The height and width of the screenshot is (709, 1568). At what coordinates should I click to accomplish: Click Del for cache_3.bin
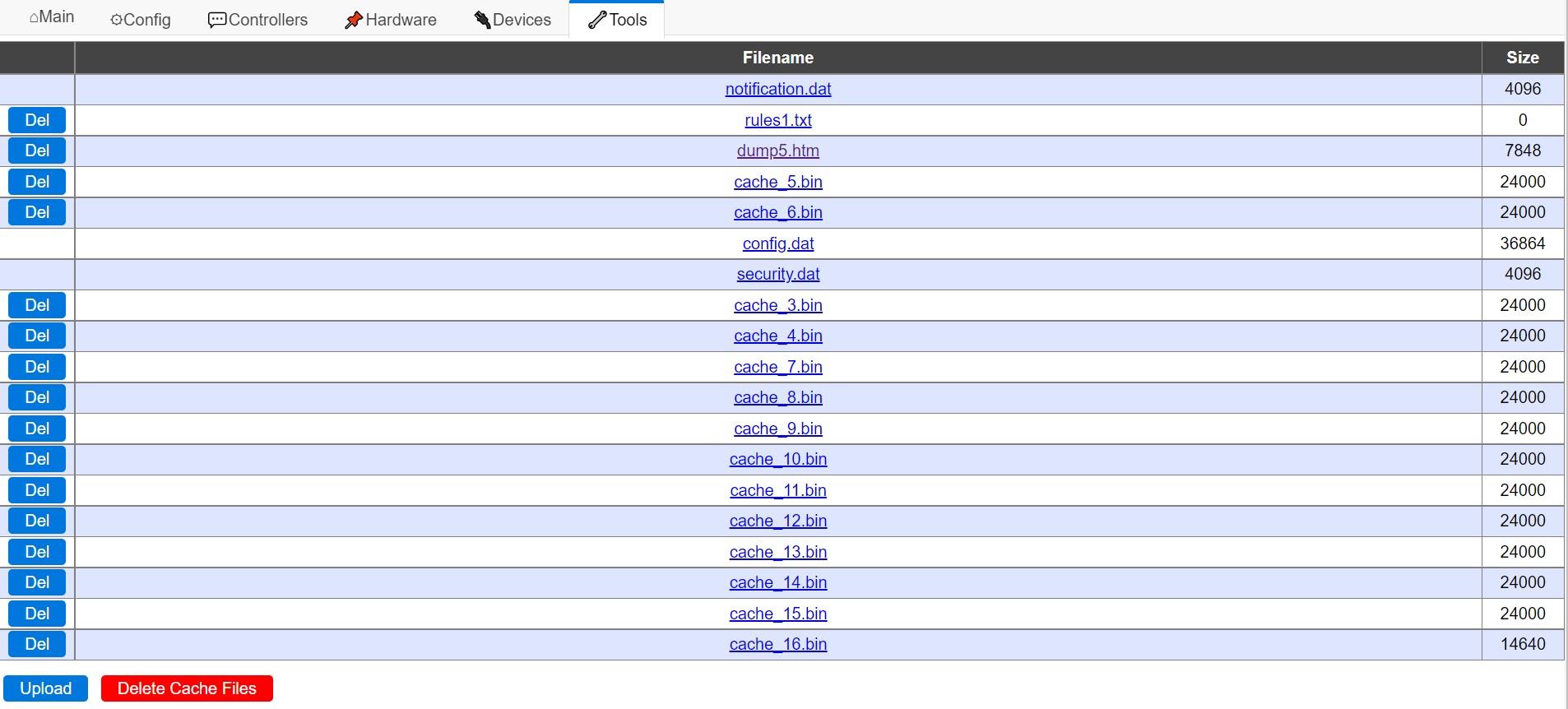coord(37,305)
